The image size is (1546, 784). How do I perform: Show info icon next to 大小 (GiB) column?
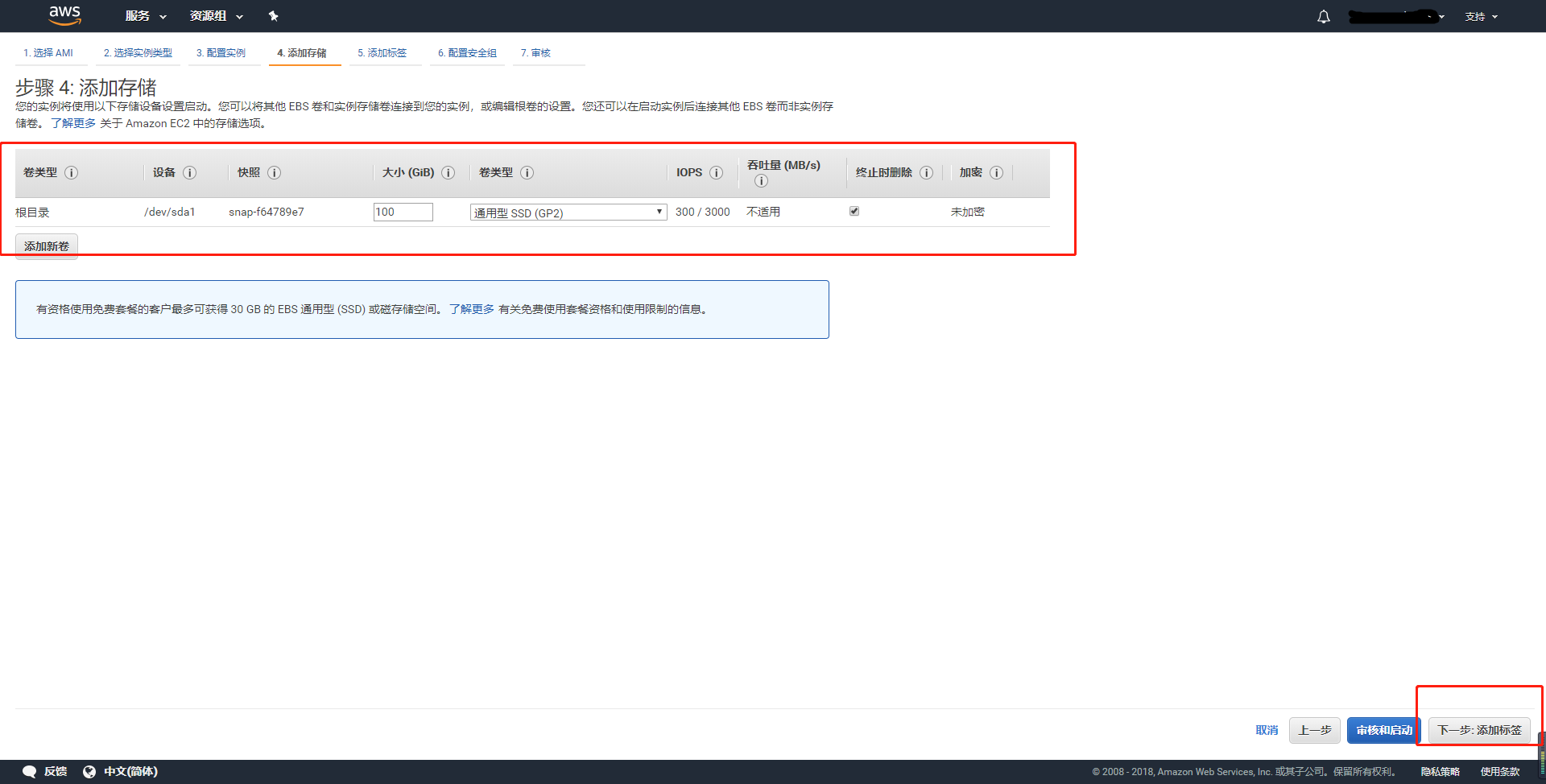tap(449, 173)
